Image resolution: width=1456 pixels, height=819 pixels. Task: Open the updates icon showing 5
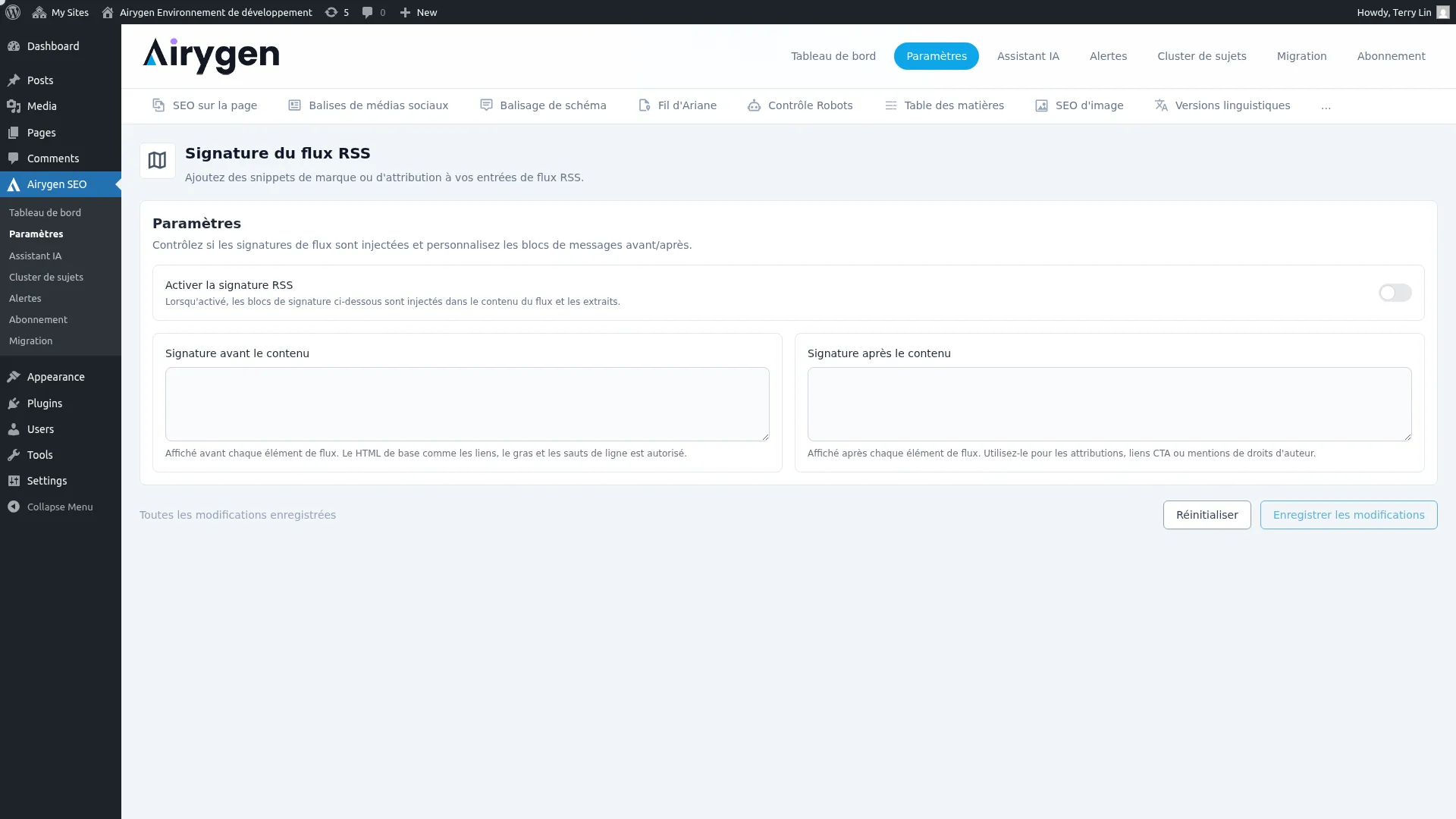331,12
